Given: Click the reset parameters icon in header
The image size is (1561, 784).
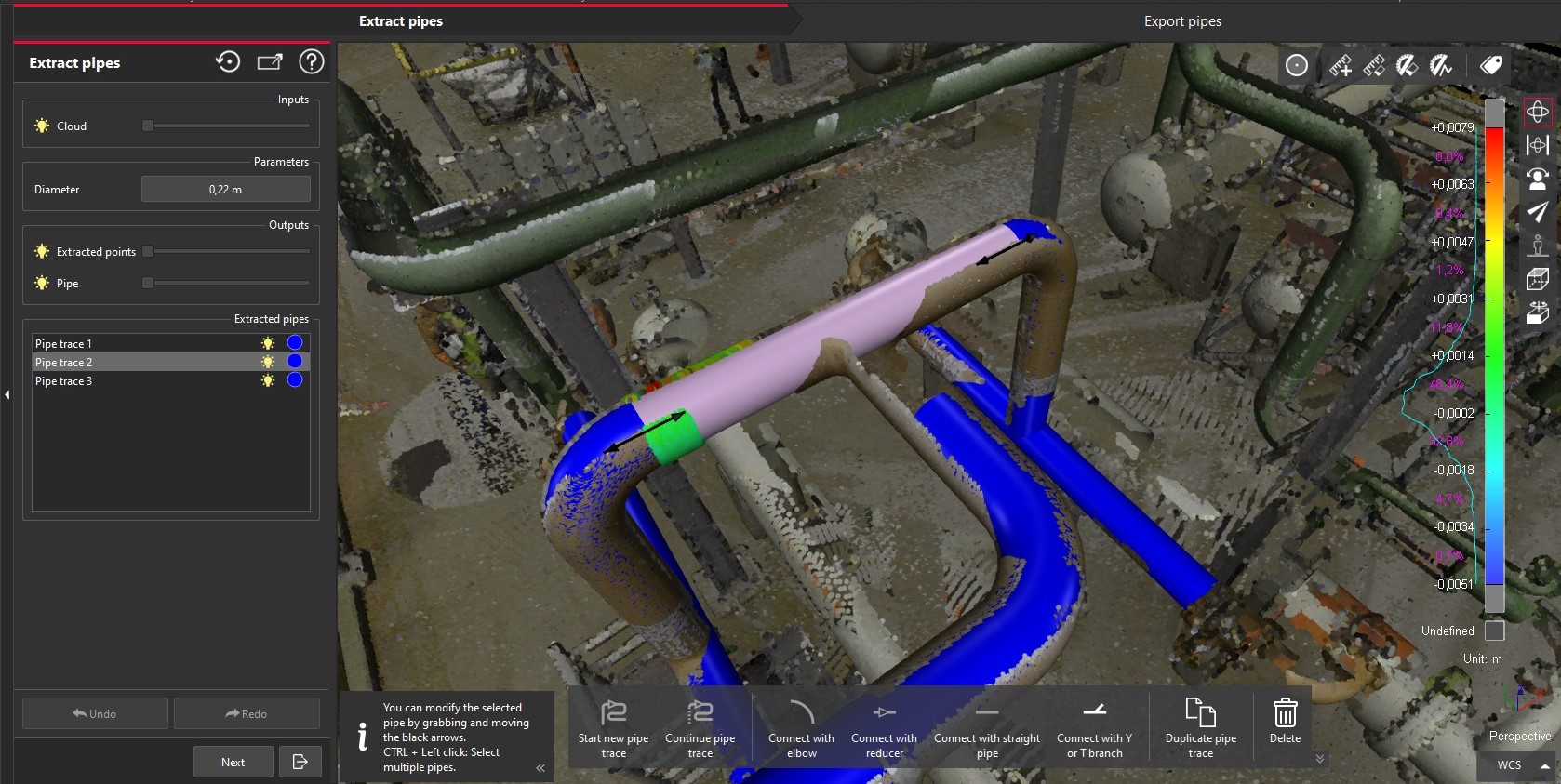Looking at the screenshot, I should (228, 62).
